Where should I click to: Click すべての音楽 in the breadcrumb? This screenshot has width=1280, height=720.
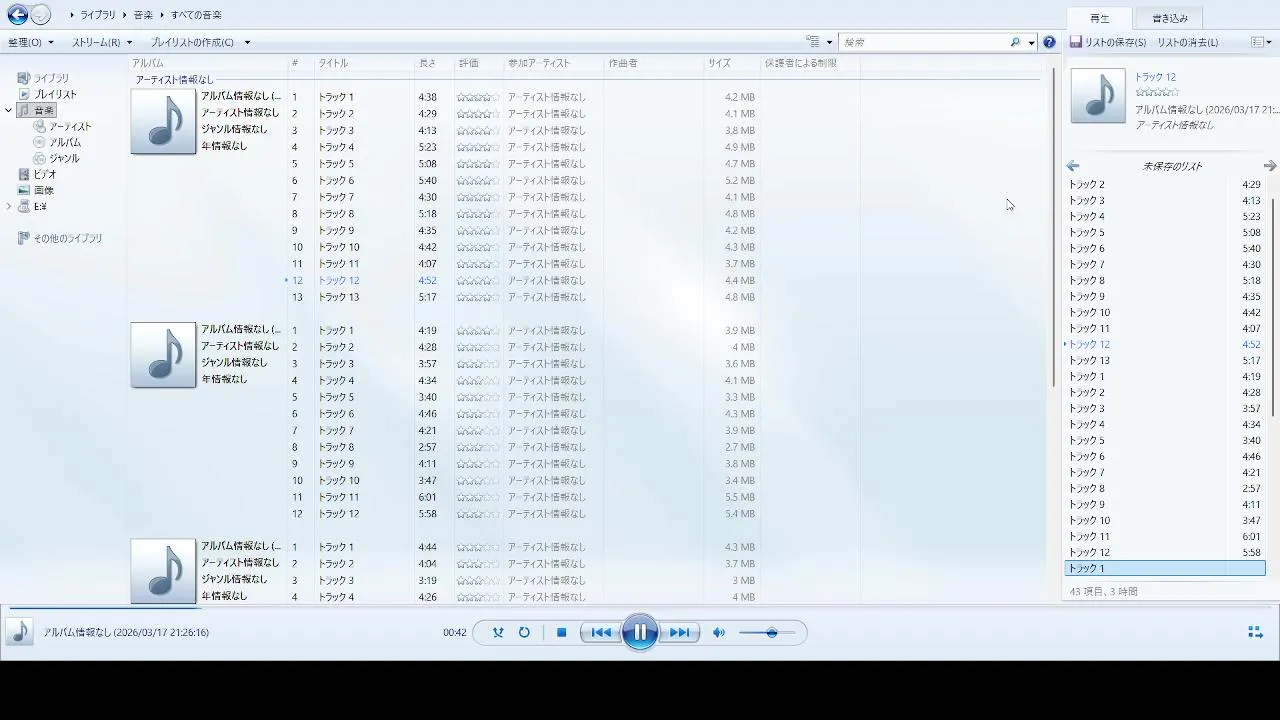196,15
